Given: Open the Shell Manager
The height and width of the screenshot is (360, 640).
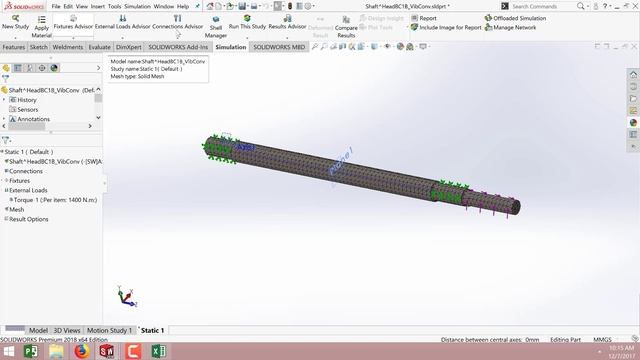Looking at the screenshot, I should 216,27.
